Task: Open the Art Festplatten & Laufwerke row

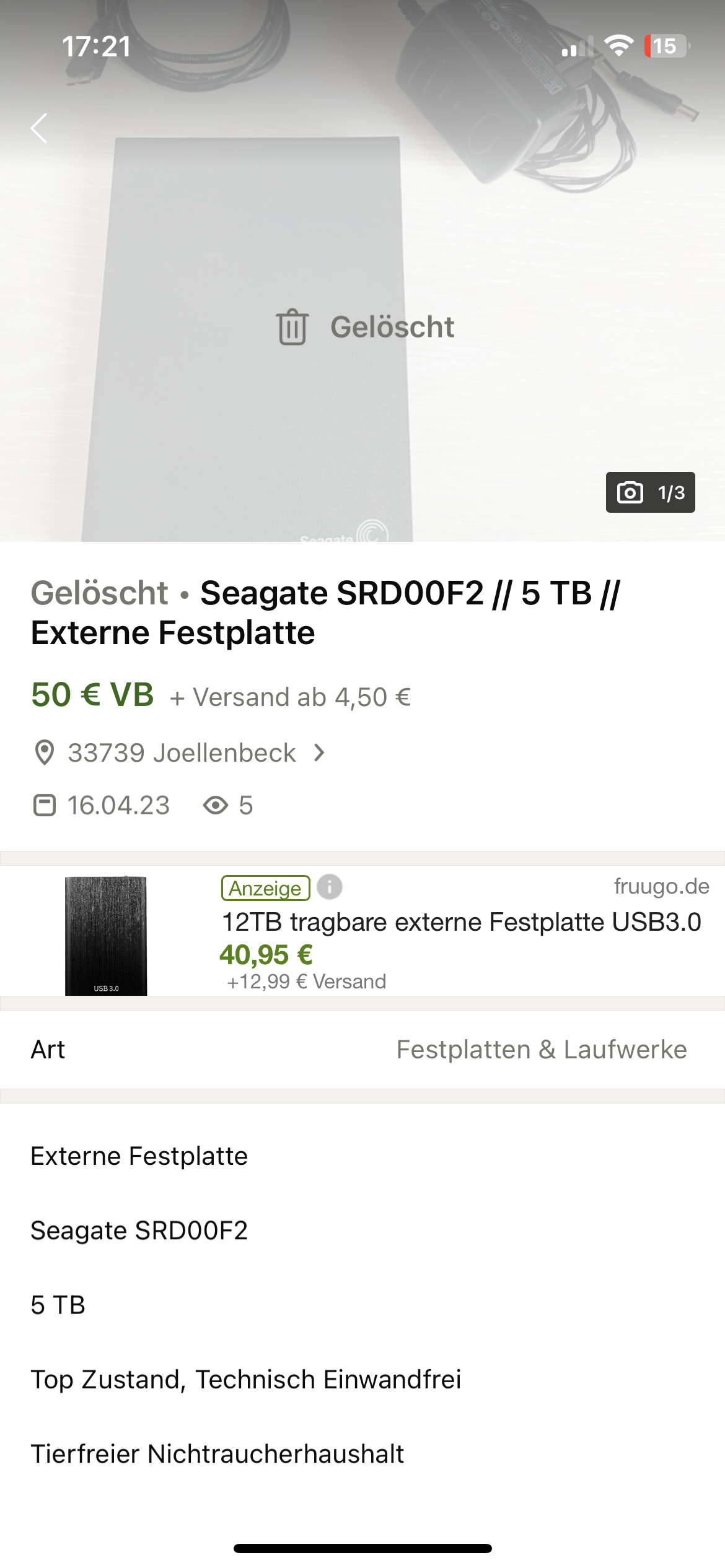Action: (362, 1050)
